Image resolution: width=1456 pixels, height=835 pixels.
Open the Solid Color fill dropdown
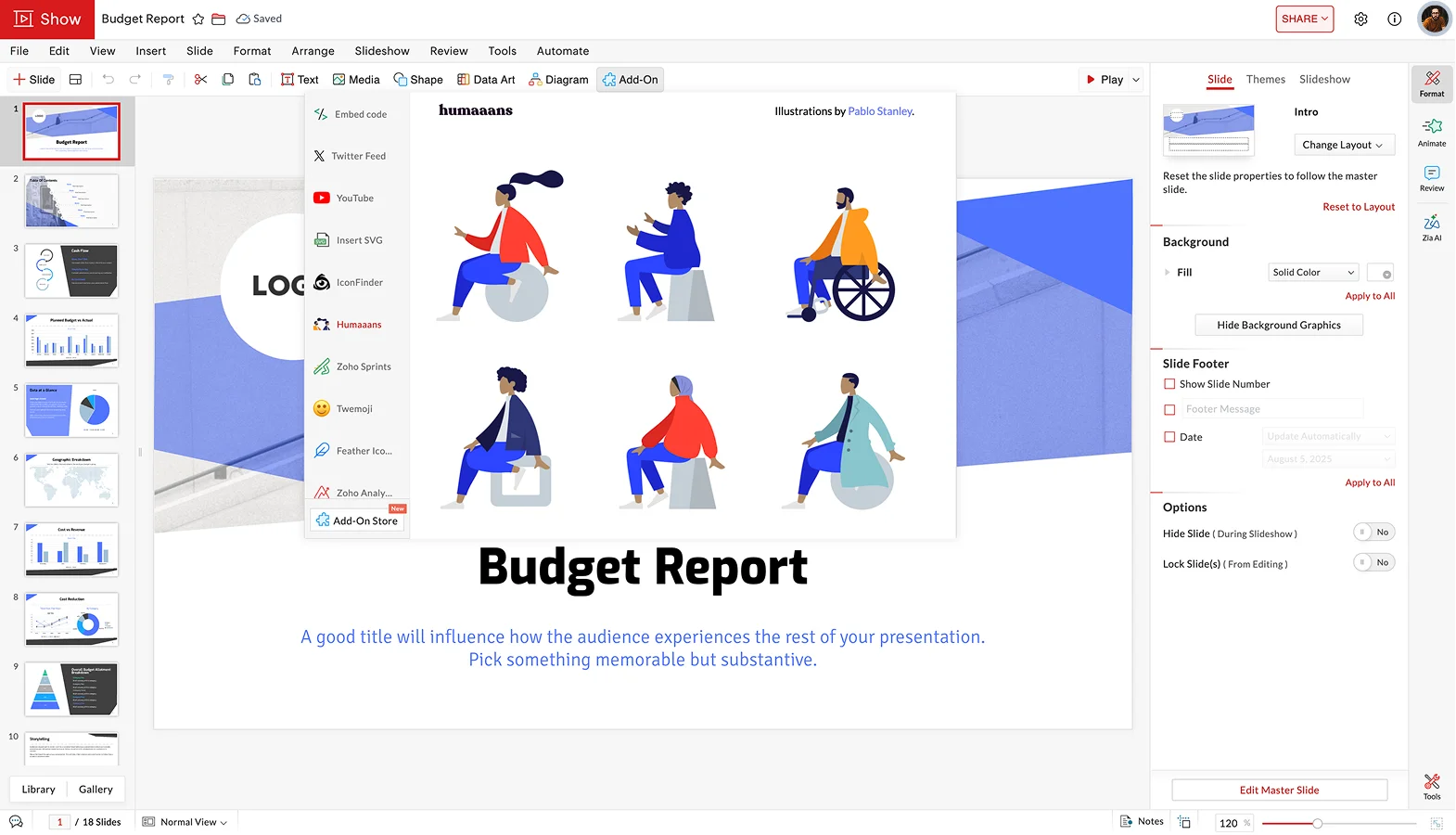point(1312,273)
